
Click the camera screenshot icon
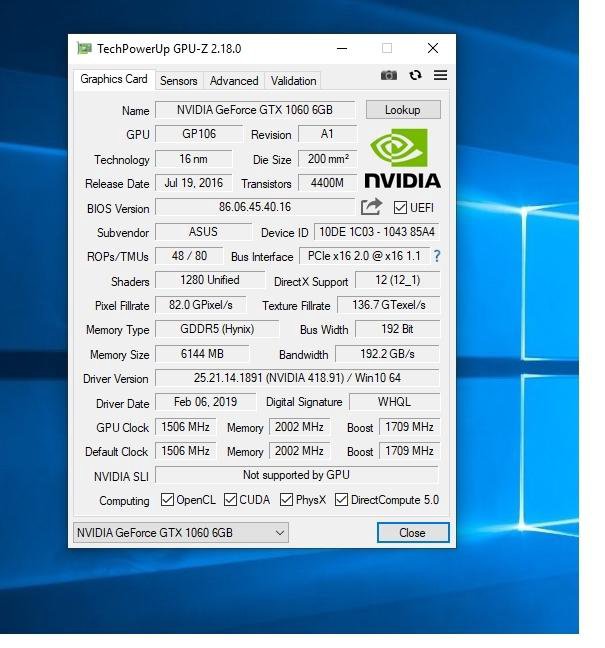pos(389,76)
